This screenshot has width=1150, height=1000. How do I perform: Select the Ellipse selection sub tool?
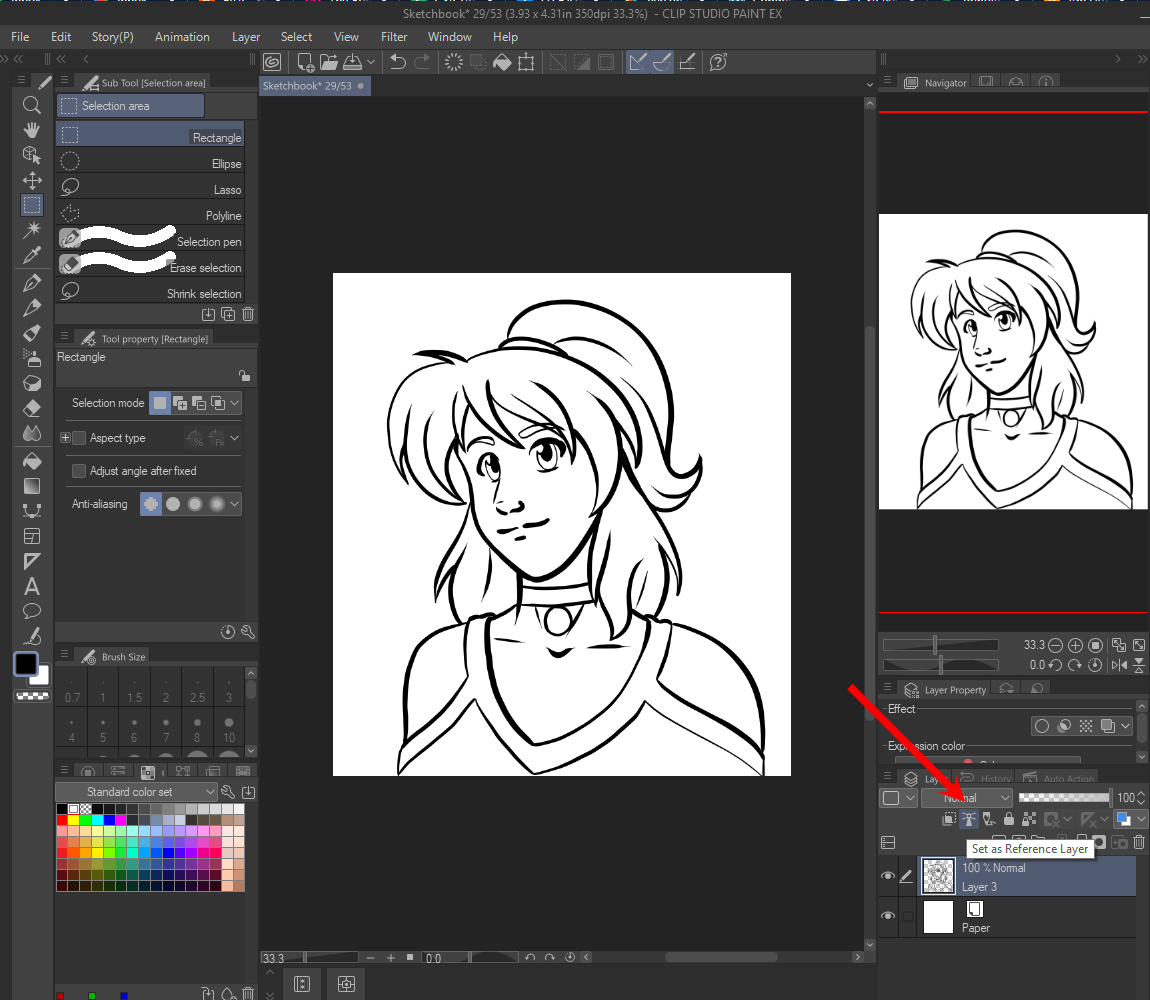tap(150, 163)
